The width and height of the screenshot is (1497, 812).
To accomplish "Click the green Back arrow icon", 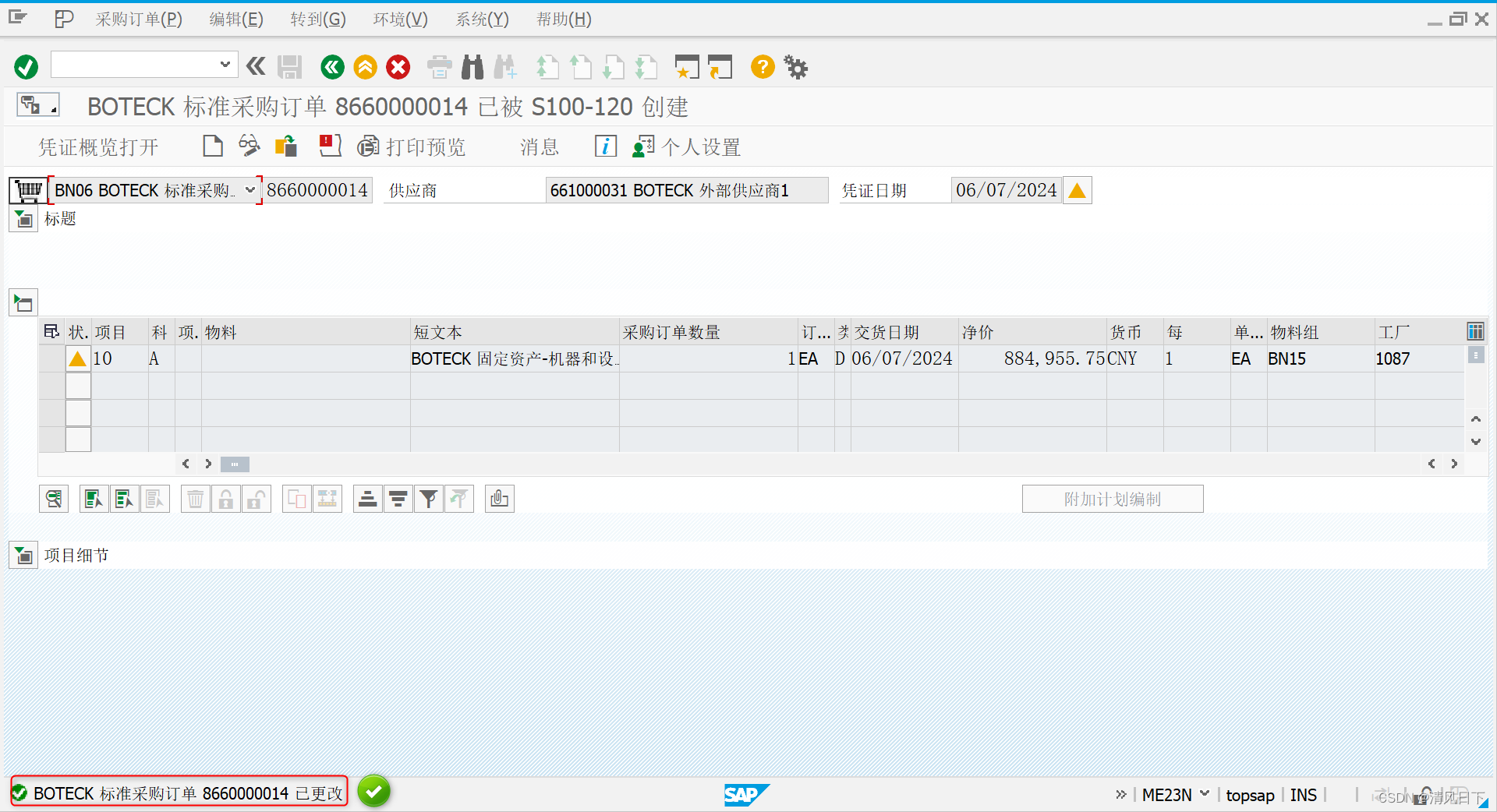I will point(332,67).
